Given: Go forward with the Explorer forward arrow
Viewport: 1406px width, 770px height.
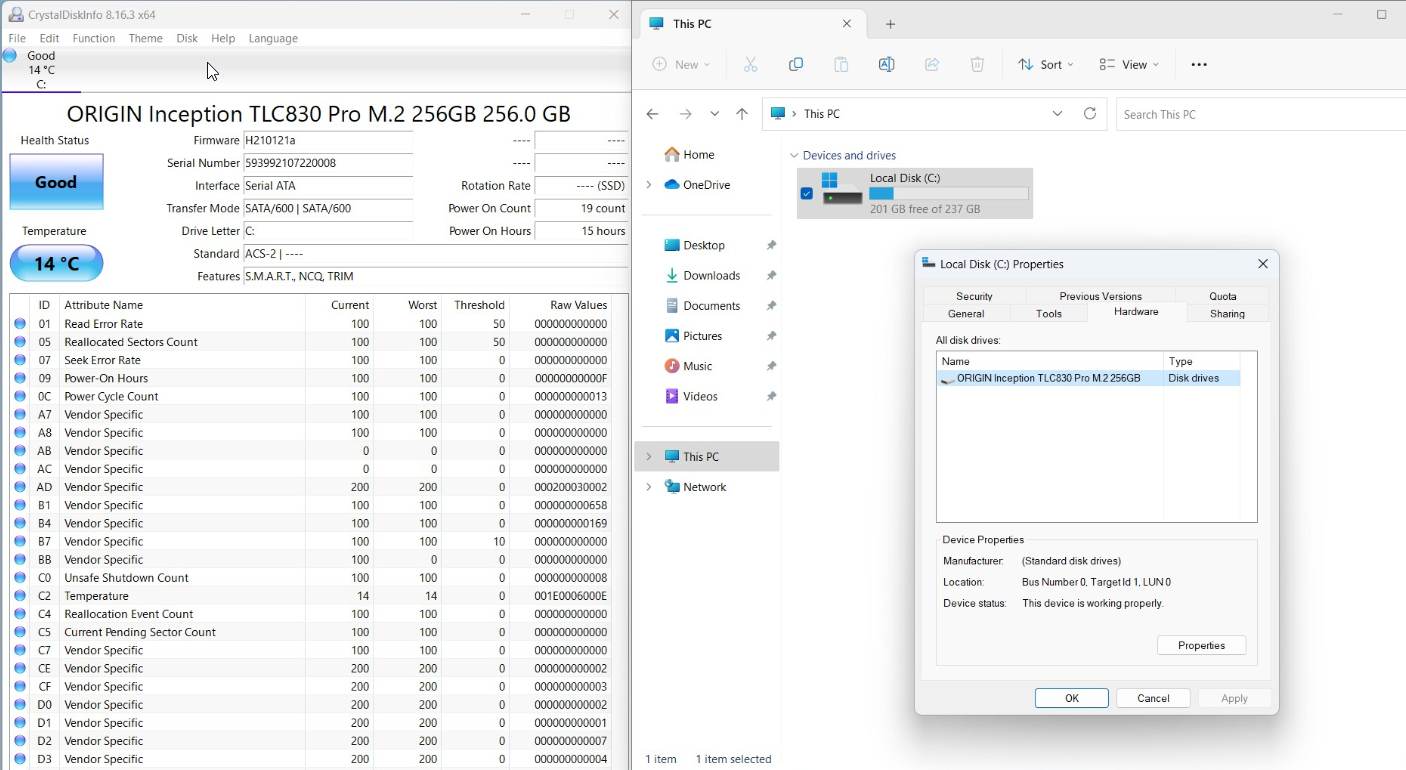Looking at the screenshot, I should 685,114.
